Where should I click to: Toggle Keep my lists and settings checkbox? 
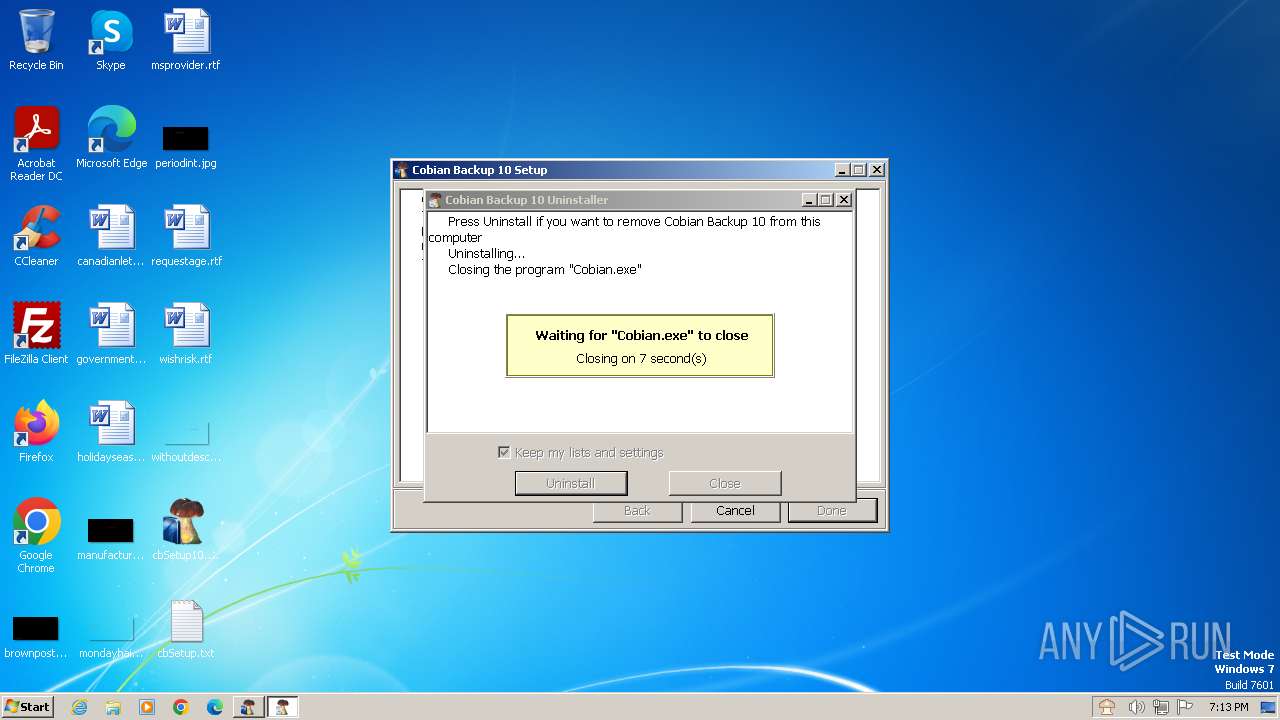point(504,452)
